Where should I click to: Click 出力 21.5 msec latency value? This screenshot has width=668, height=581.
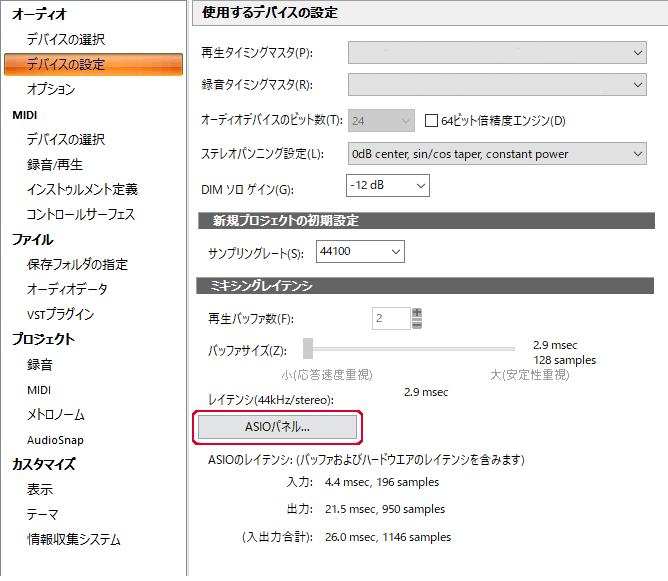[385, 509]
